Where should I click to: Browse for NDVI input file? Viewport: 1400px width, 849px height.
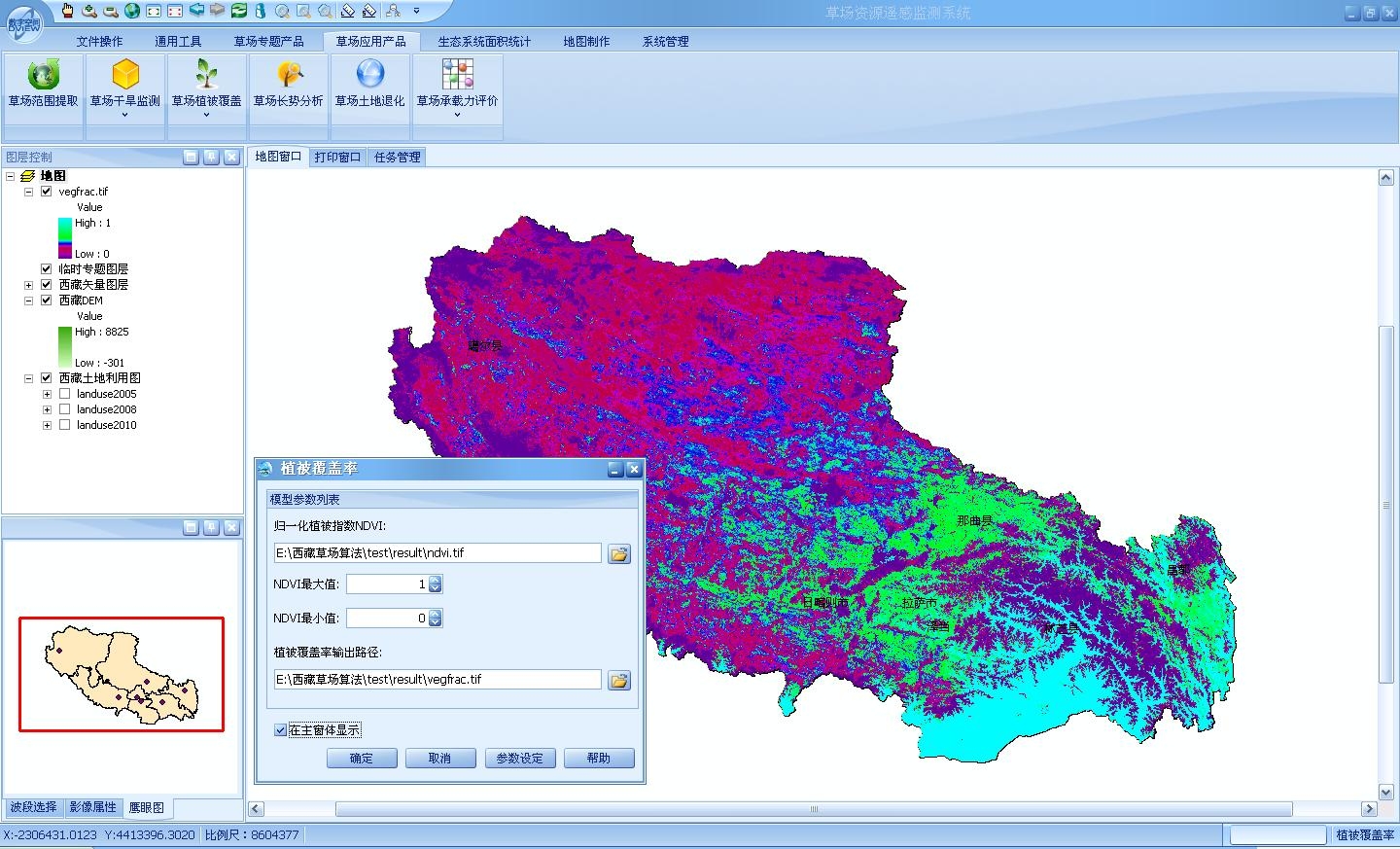618,553
